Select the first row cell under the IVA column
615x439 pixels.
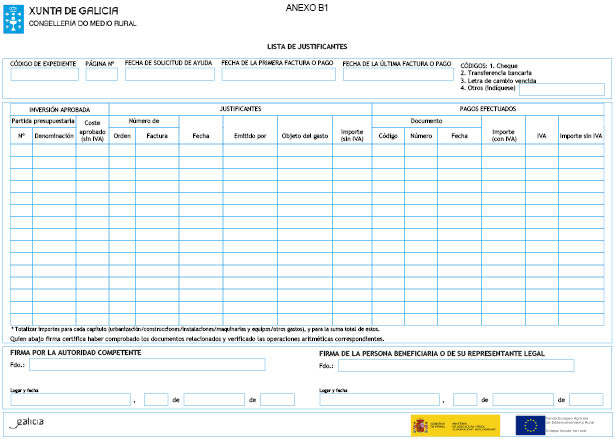tap(541, 149)
